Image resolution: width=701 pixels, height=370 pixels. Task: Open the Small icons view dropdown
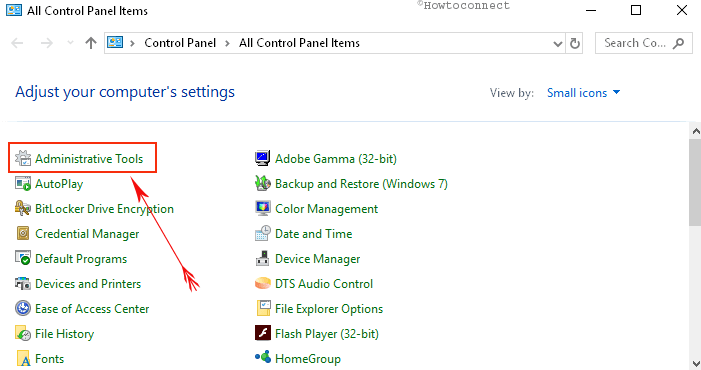[583, 93]
